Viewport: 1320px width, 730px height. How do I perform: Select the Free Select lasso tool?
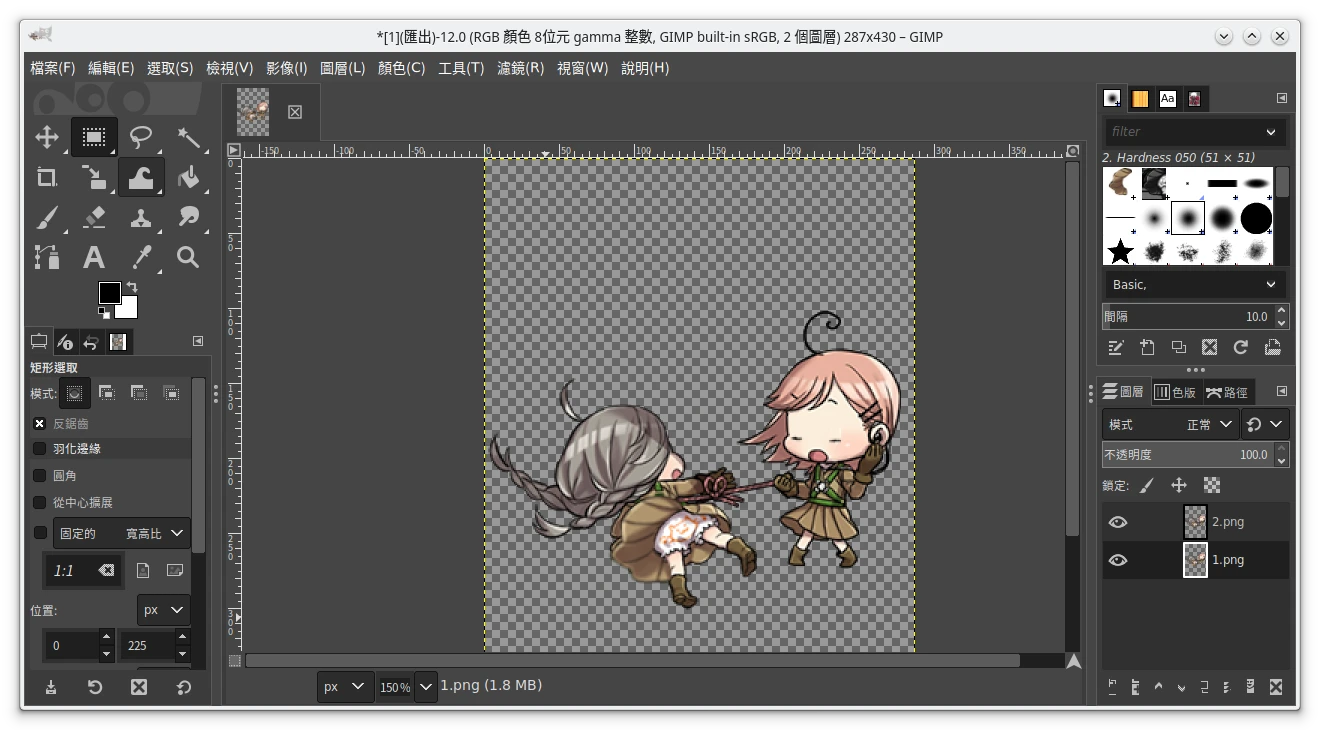point(141,137)
